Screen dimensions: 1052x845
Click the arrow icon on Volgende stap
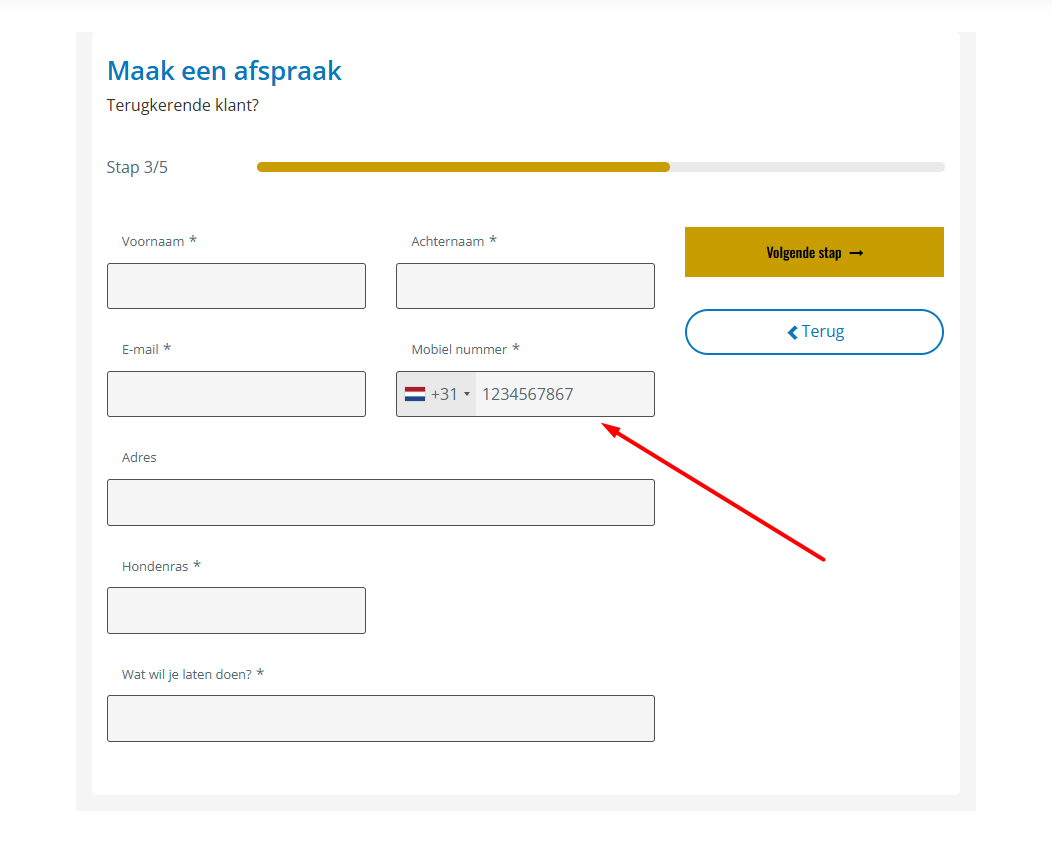tap(856, 253)
